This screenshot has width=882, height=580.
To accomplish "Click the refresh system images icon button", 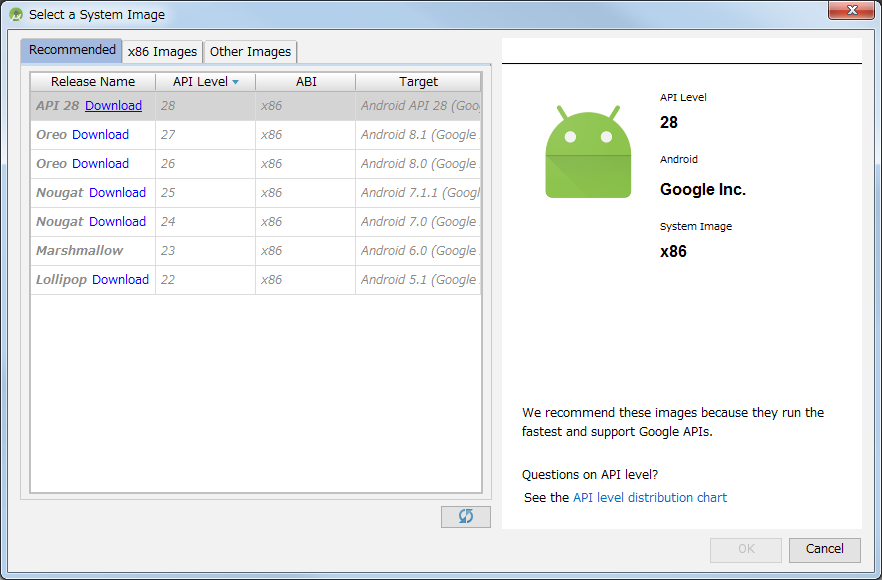I will click(x=466, y=516).
